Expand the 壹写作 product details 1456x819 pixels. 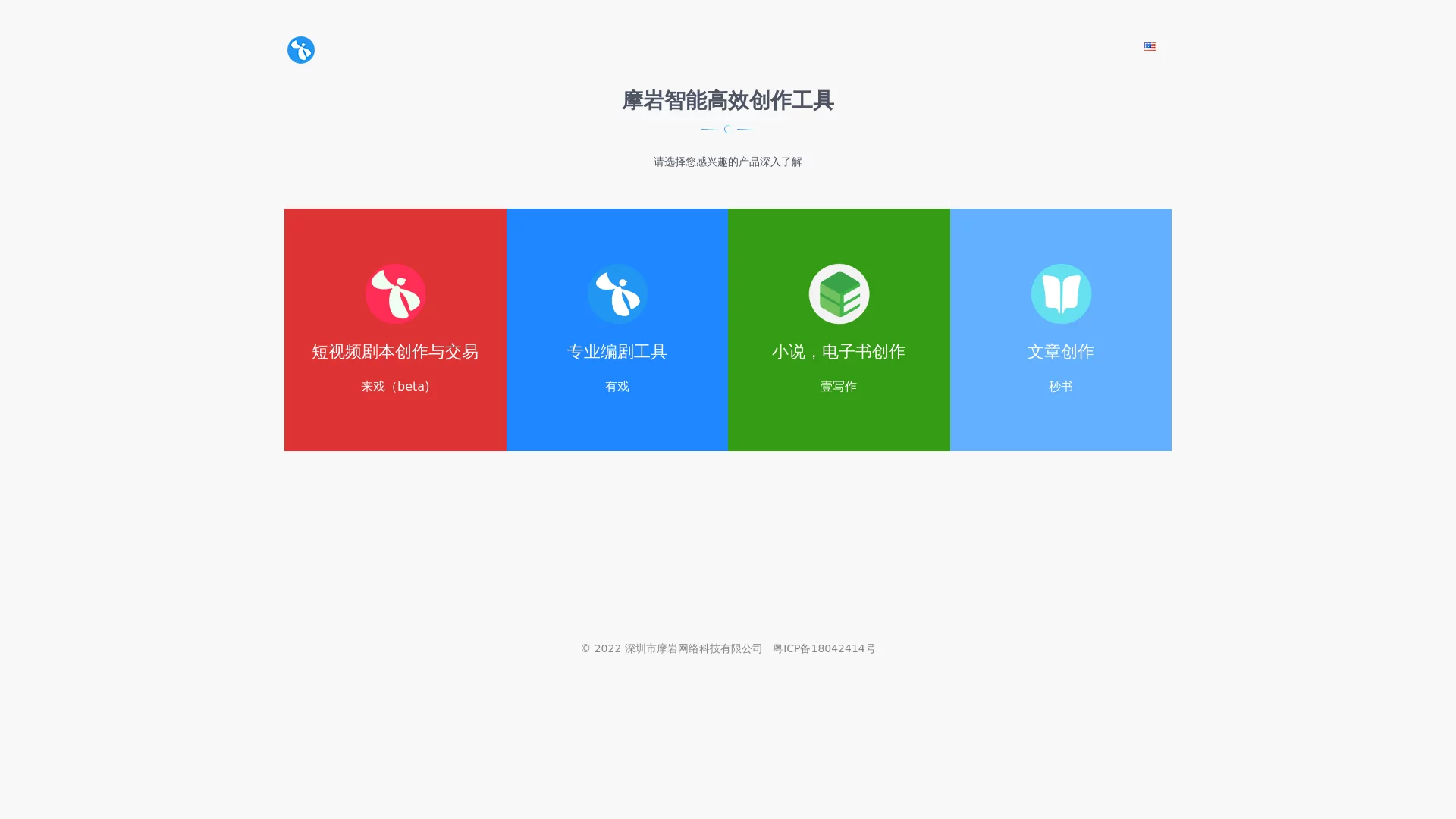839,330
